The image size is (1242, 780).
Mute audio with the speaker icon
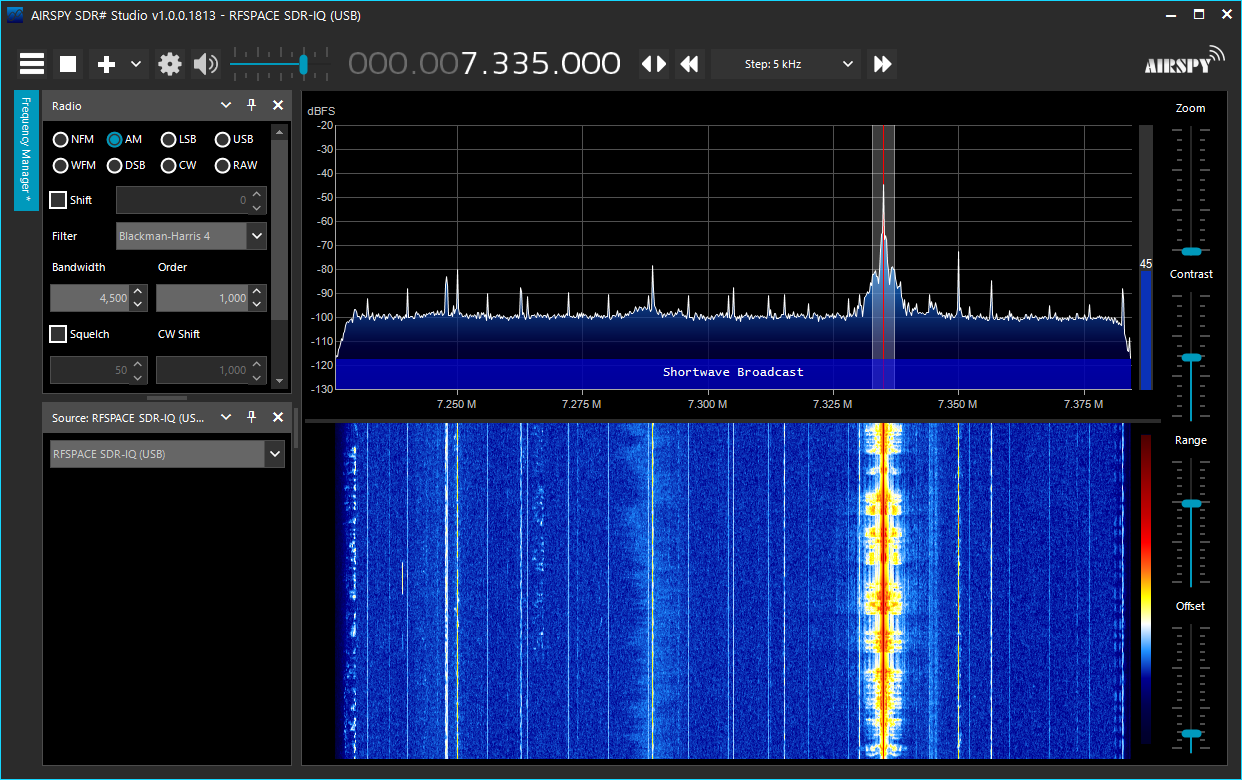point(206,64)
